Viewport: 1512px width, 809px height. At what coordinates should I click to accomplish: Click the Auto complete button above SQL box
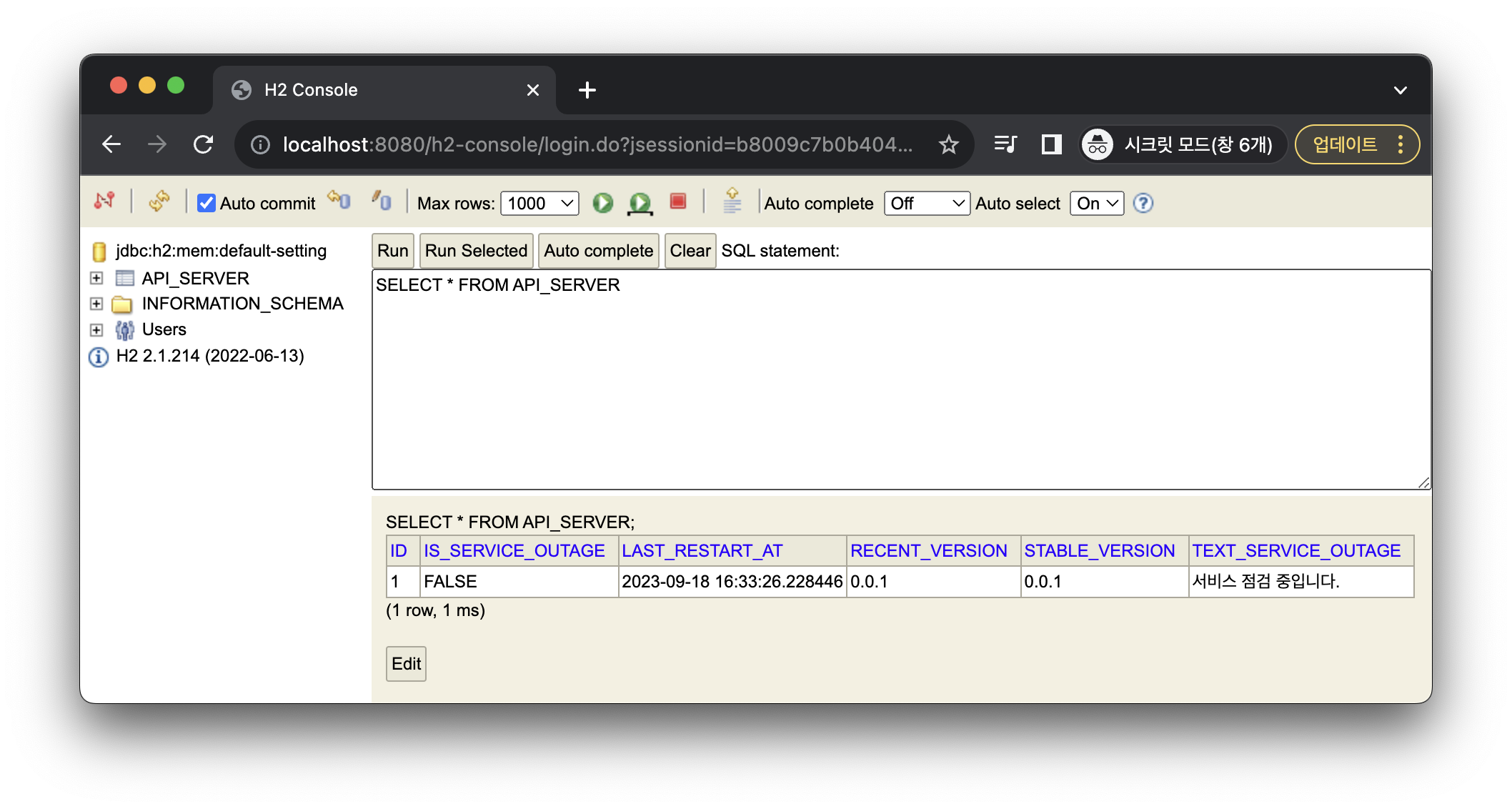(598, 251)
